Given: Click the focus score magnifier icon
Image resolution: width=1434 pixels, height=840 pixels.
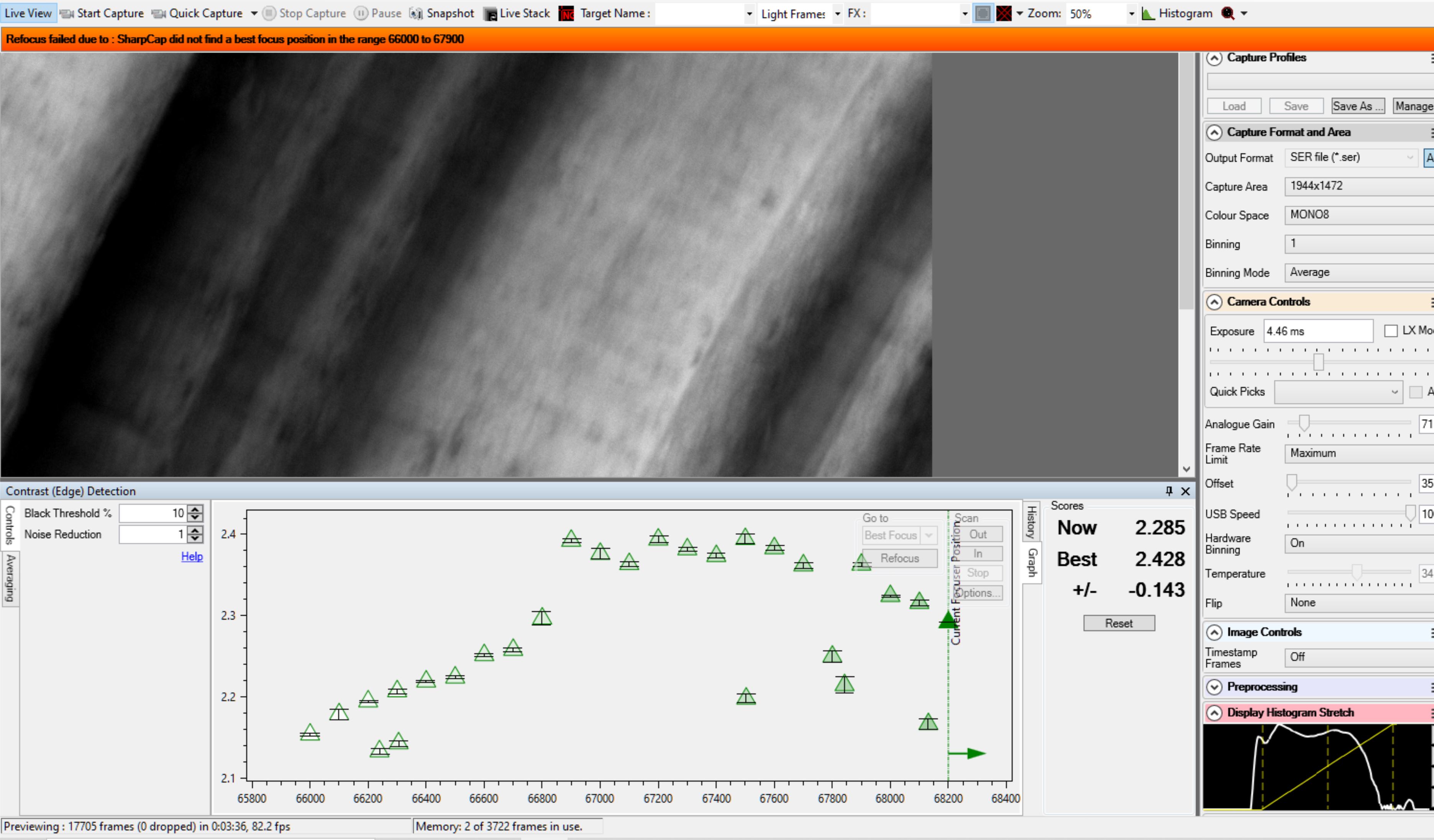Looking at the screenshot, I should [1227, 14].
